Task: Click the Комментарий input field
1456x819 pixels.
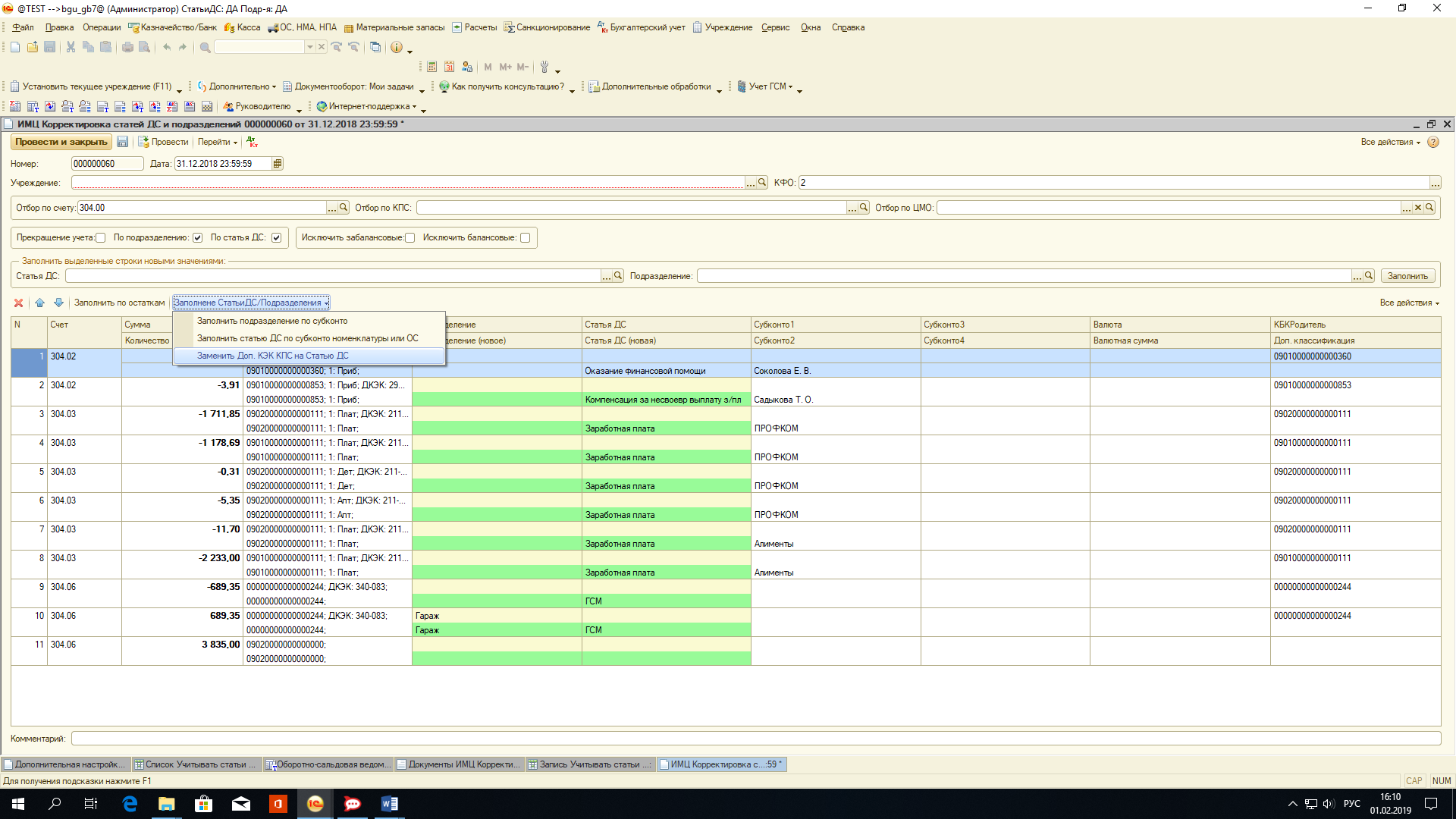Action: [x=755, y=739]
